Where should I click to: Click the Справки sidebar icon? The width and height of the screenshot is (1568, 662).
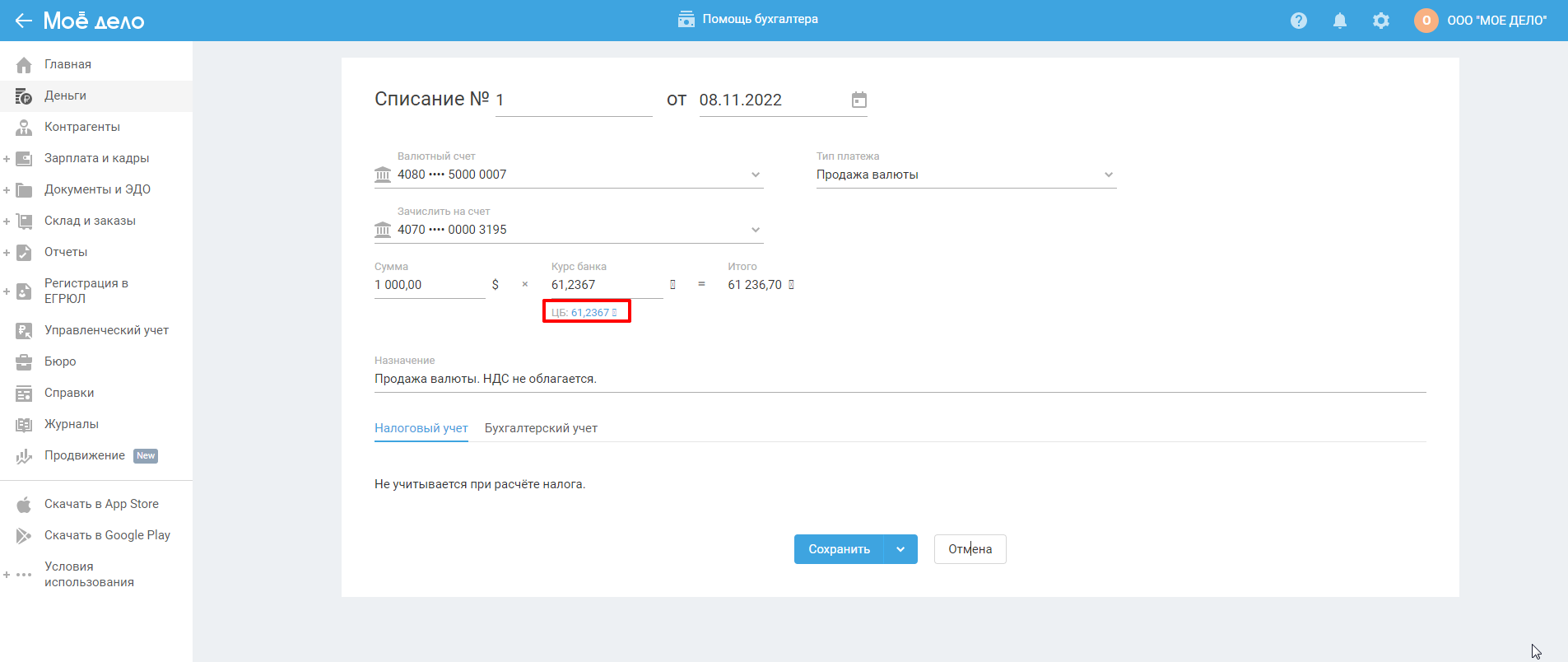coord(24,393)
